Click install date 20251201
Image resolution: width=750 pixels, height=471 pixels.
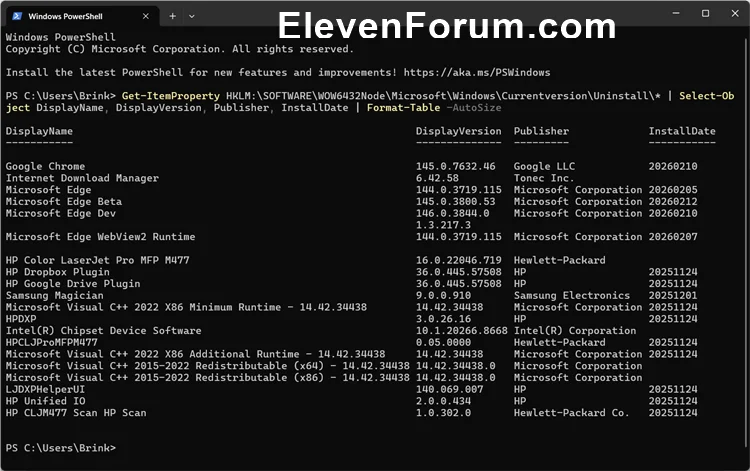click(x=673, y=296)
